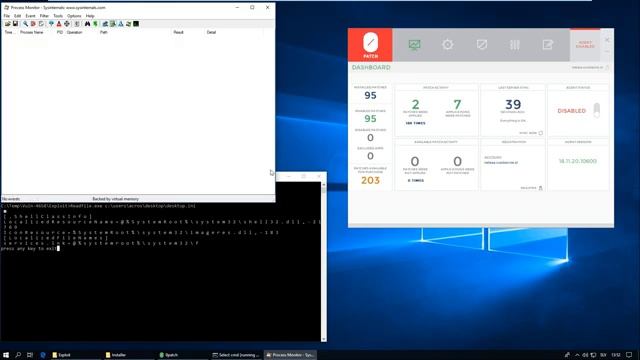Image resolution: width=640 pixels, height=360 pixels.
Task: Show the Process Tree from the toolbar
Action: pyautogui.click(x=77, y=24)
